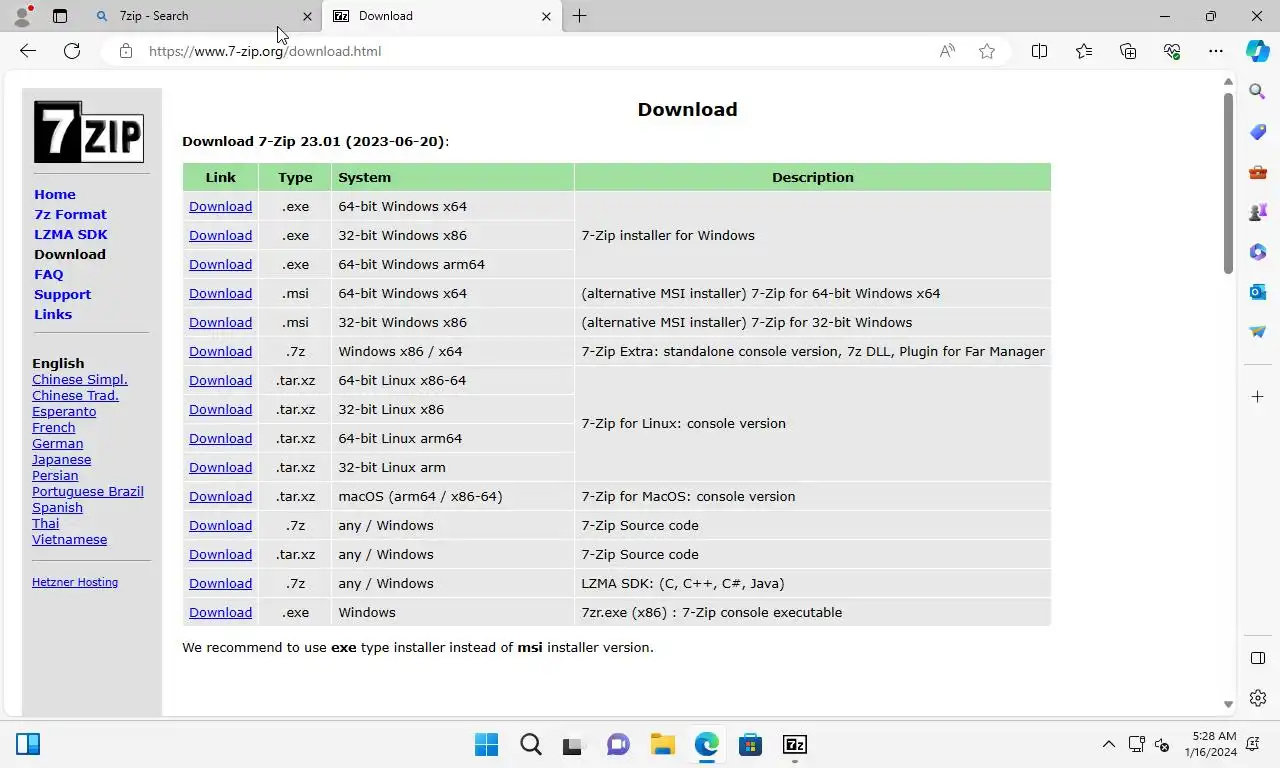The image size is (1280, 768).
Task: Click the browser back arrow
Action: pos(28,51)
